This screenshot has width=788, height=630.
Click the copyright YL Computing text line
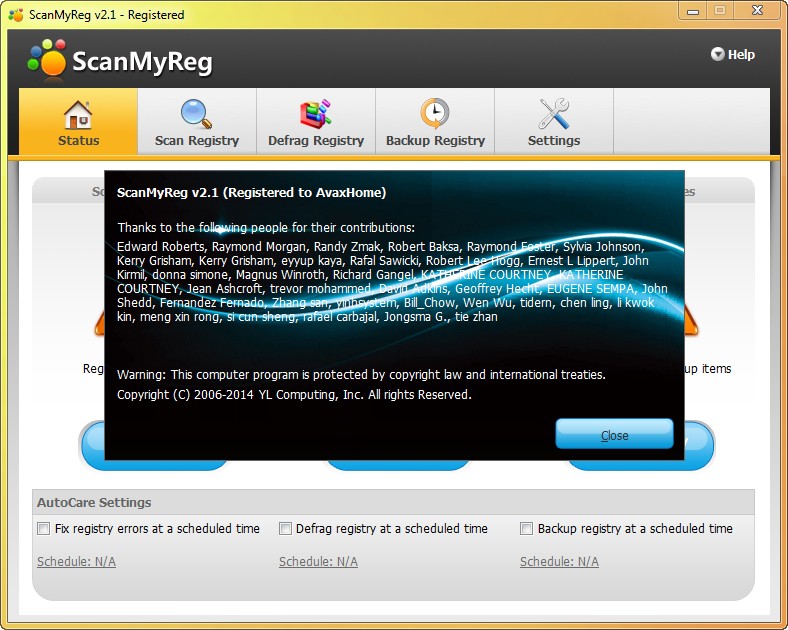294,394
